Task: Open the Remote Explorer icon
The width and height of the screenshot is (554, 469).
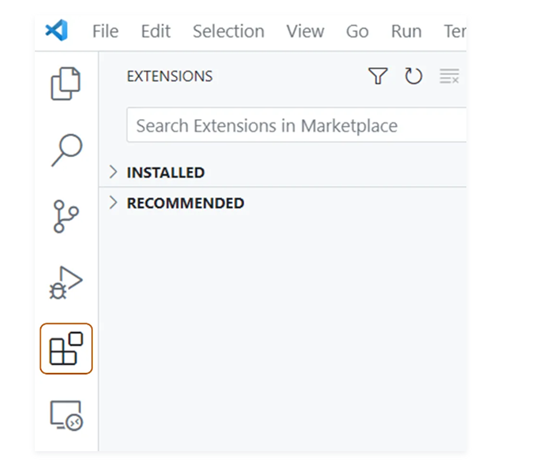Action: 66,415
